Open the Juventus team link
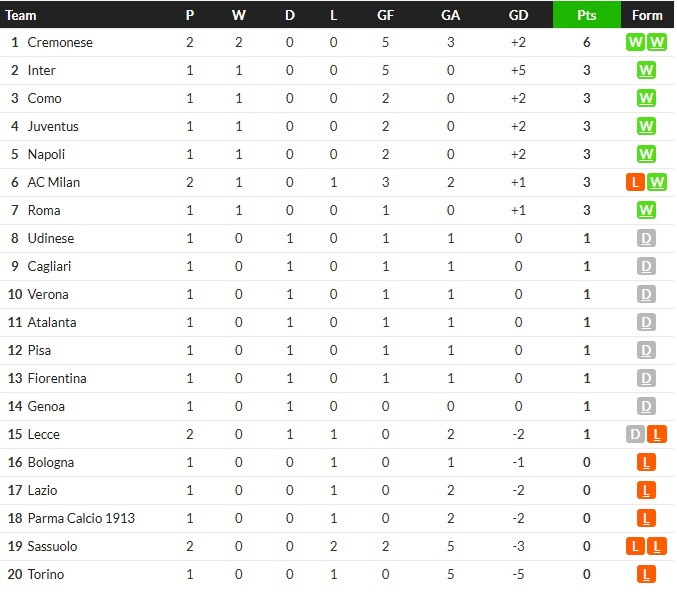Image resolution: width=677 pixels, height=596 pixels. pos(53,126)
